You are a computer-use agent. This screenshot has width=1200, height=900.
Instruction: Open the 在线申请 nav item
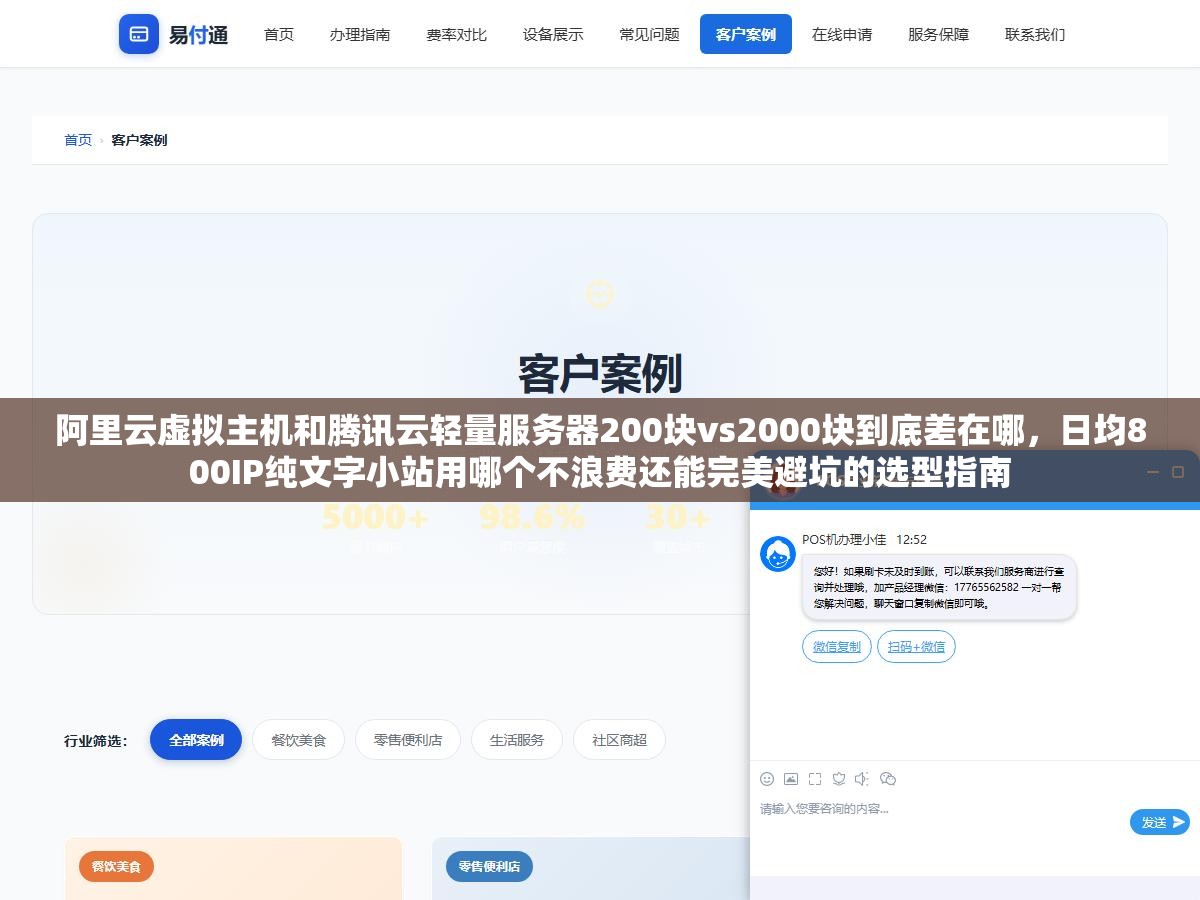(x=842, y=34)
